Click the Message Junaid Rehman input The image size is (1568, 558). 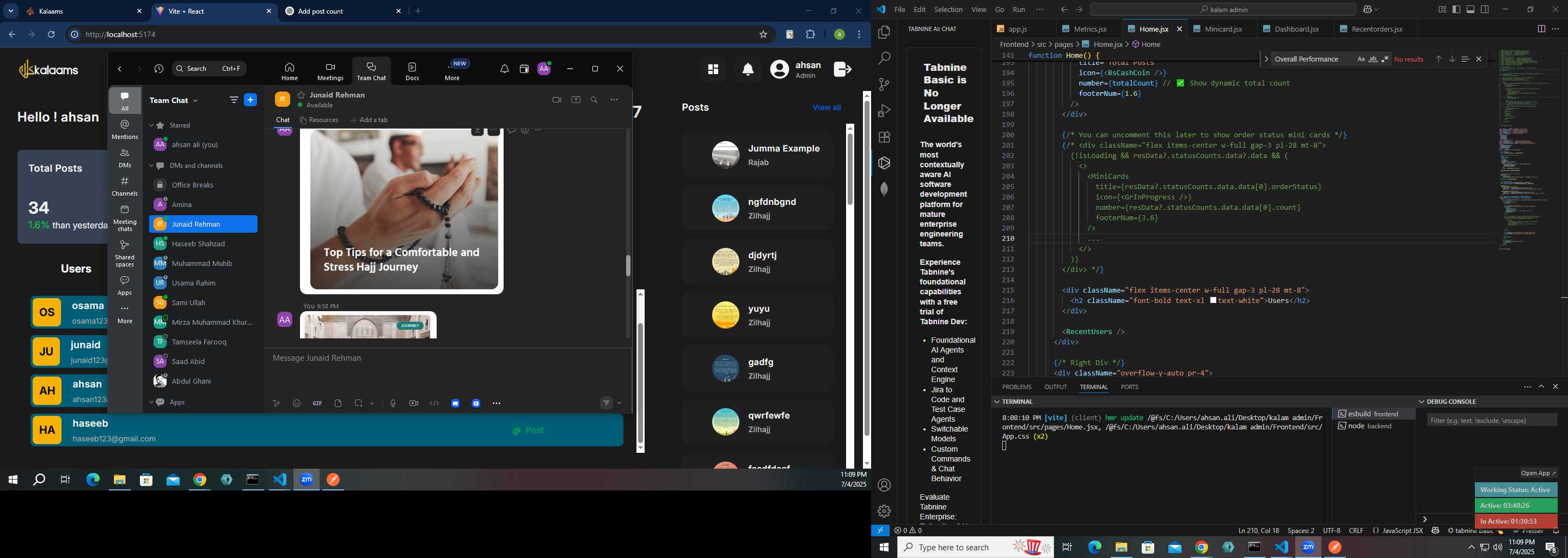click(448, 358)
